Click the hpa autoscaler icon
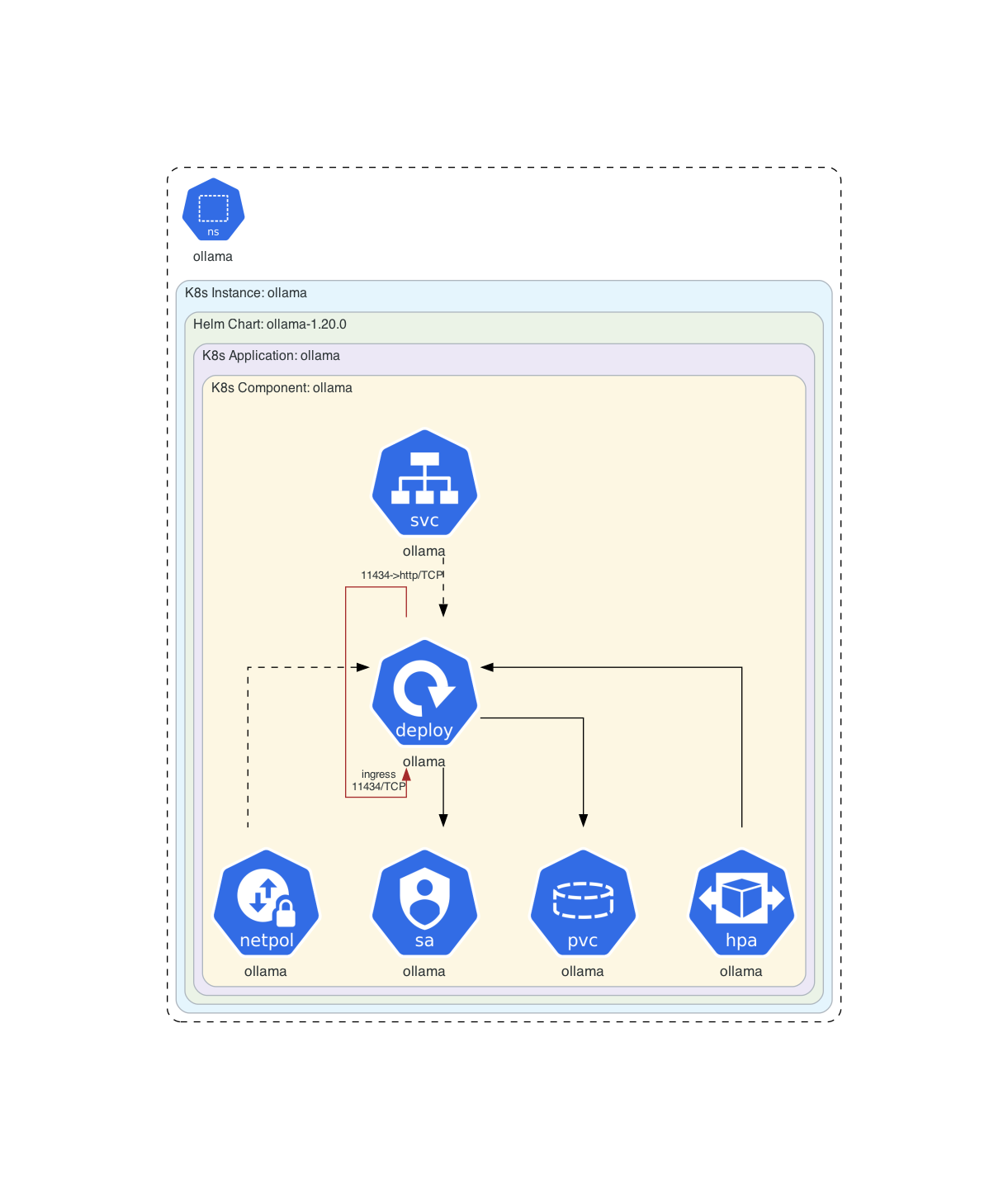Viewport: 1008px width, 1189px height. pos(741,903)
